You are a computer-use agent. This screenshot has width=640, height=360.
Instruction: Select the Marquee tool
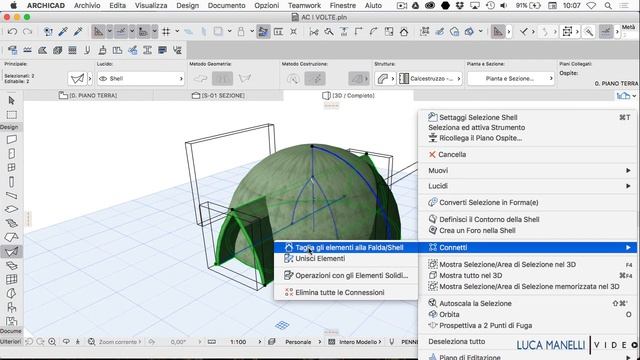click(x=11, y=115)
